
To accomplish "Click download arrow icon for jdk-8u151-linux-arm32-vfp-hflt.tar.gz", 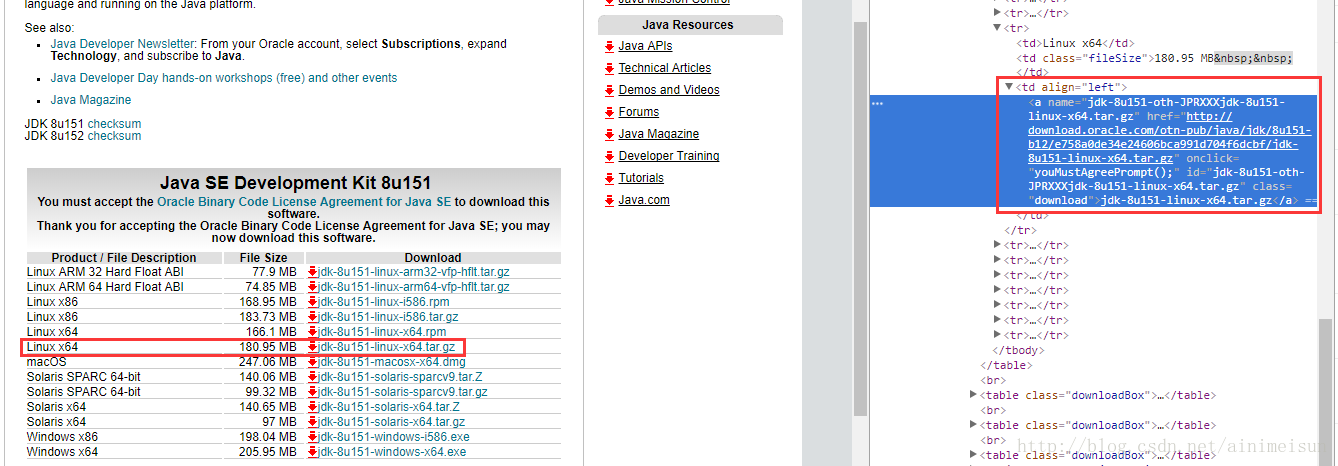I will [312, 272].
